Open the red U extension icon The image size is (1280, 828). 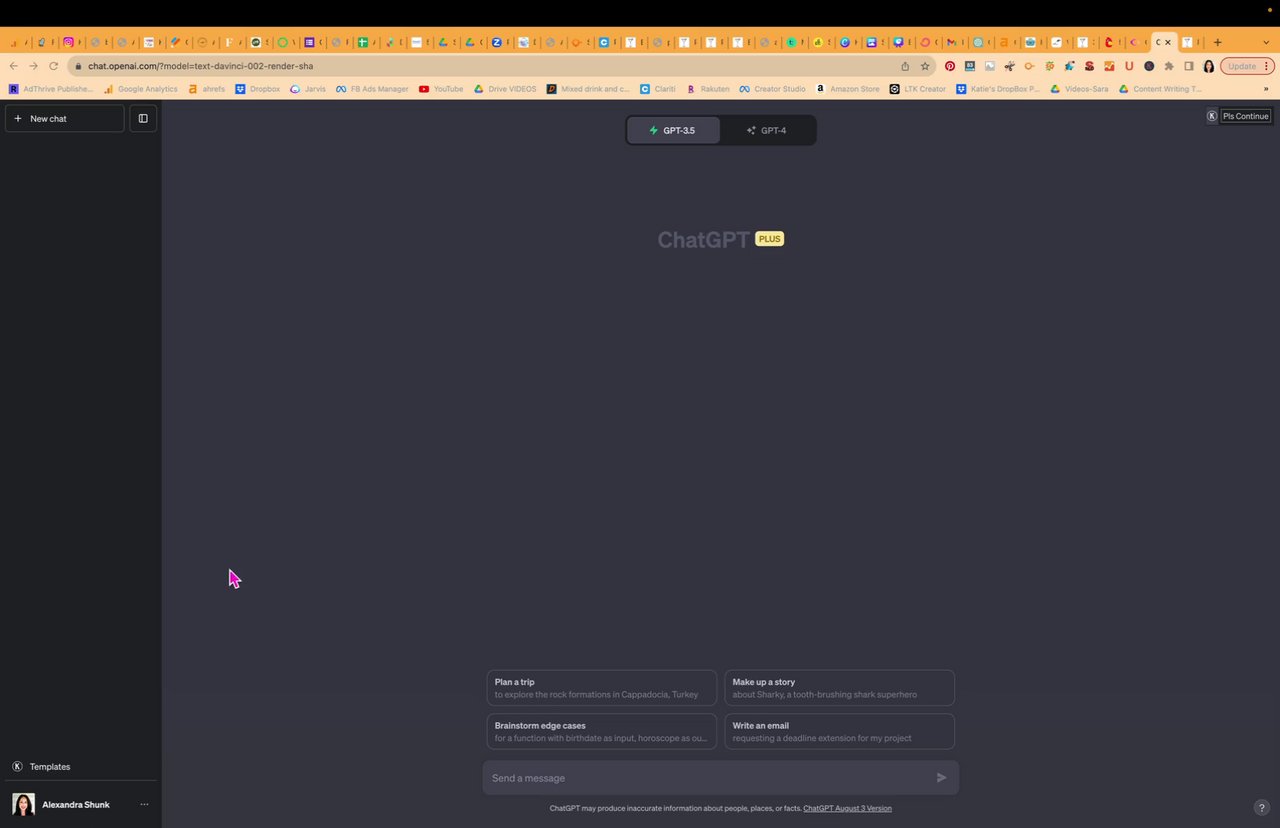pyautogui.click(x=1129, y=66)
